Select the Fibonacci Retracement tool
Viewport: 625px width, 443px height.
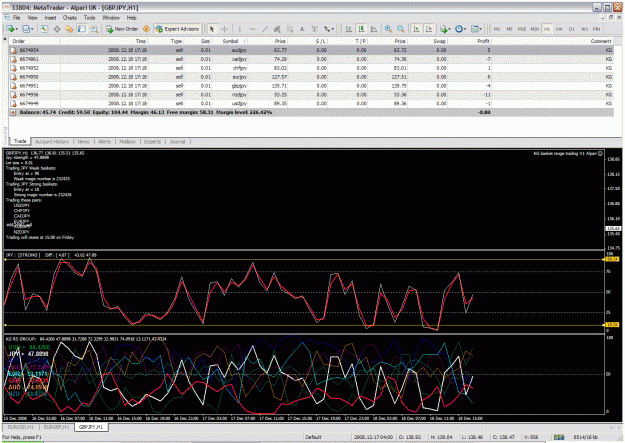click(290, 29)
